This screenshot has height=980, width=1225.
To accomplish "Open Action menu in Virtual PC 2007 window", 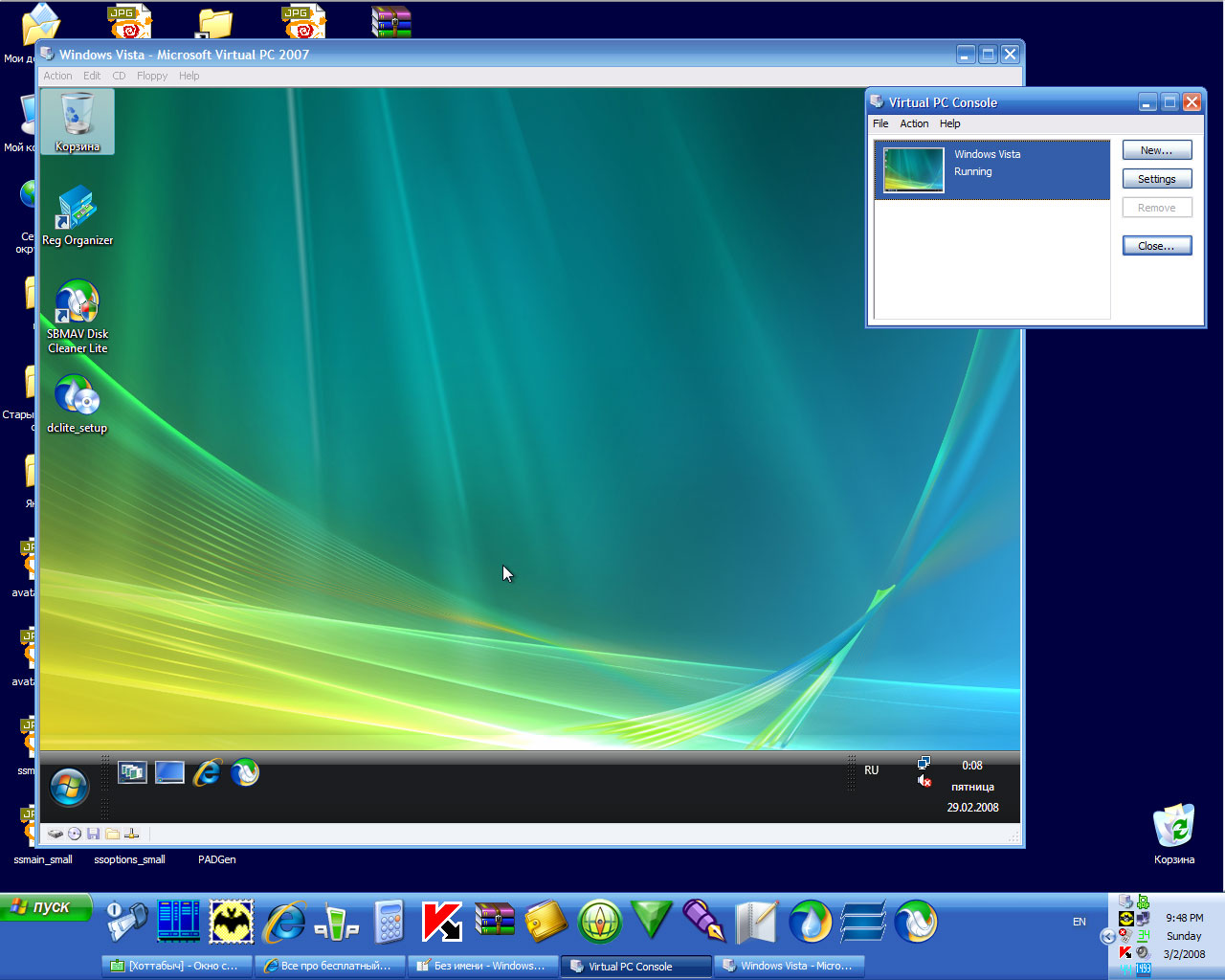I will point(57,76).
